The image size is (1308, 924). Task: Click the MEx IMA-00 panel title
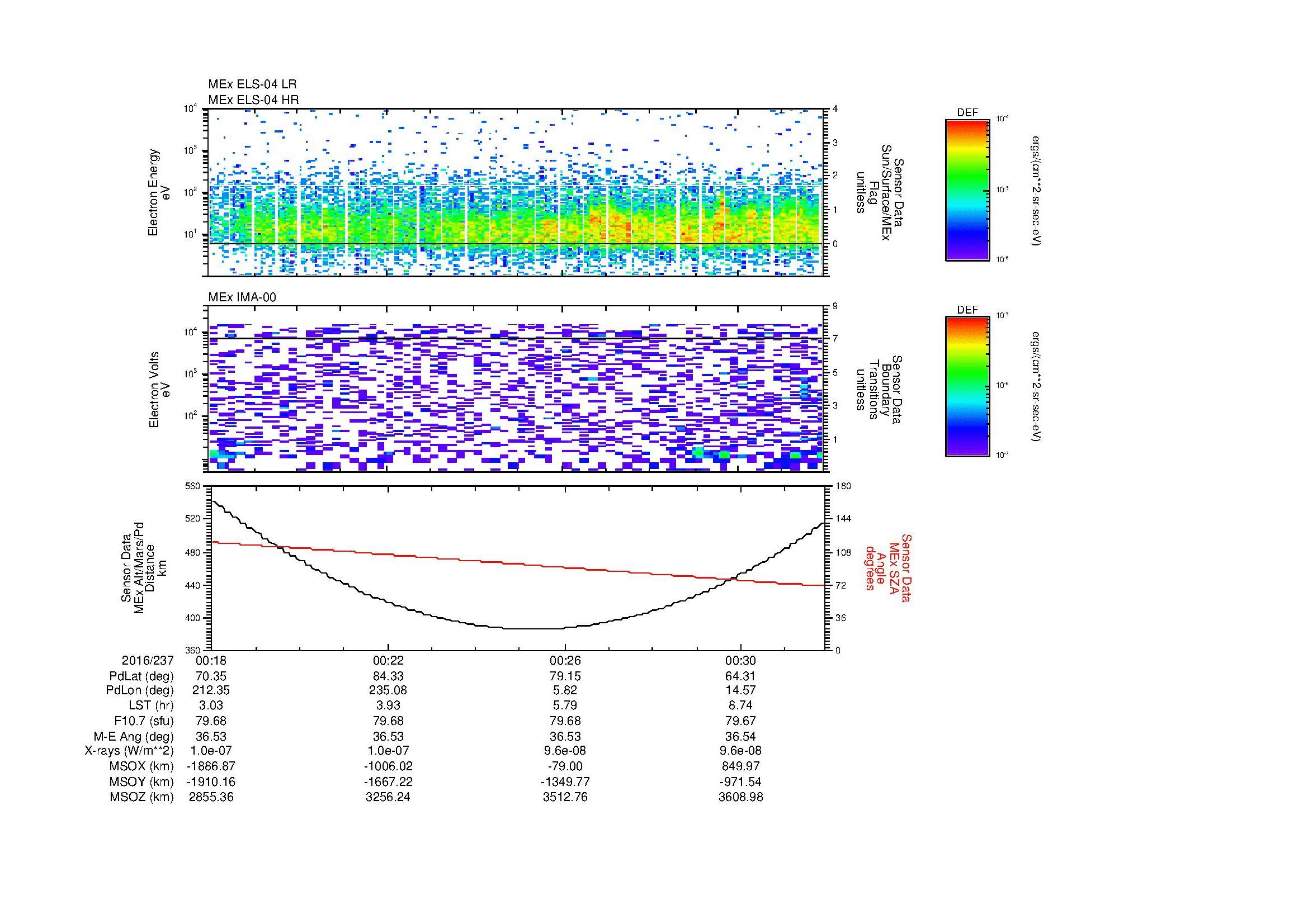point(242,297)
